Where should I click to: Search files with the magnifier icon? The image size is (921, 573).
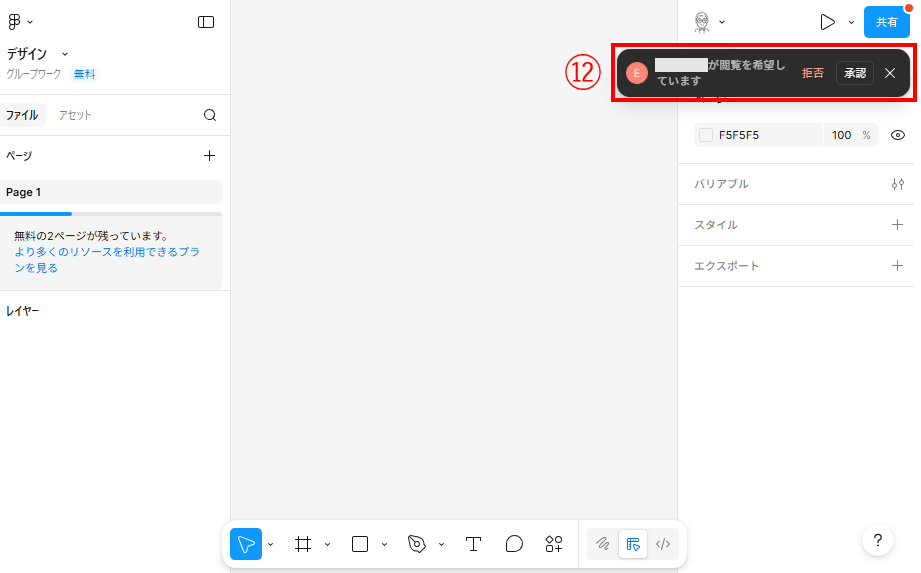[210, 115]
